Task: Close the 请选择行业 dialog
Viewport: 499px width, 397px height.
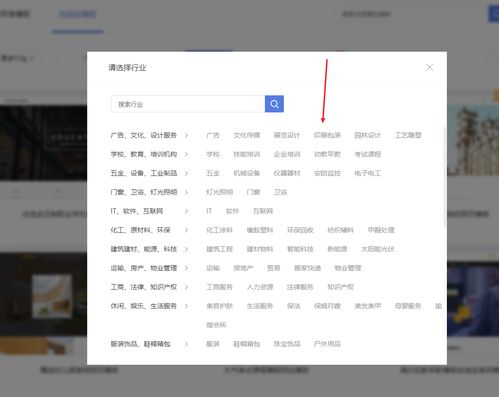Action: point(430,68)
